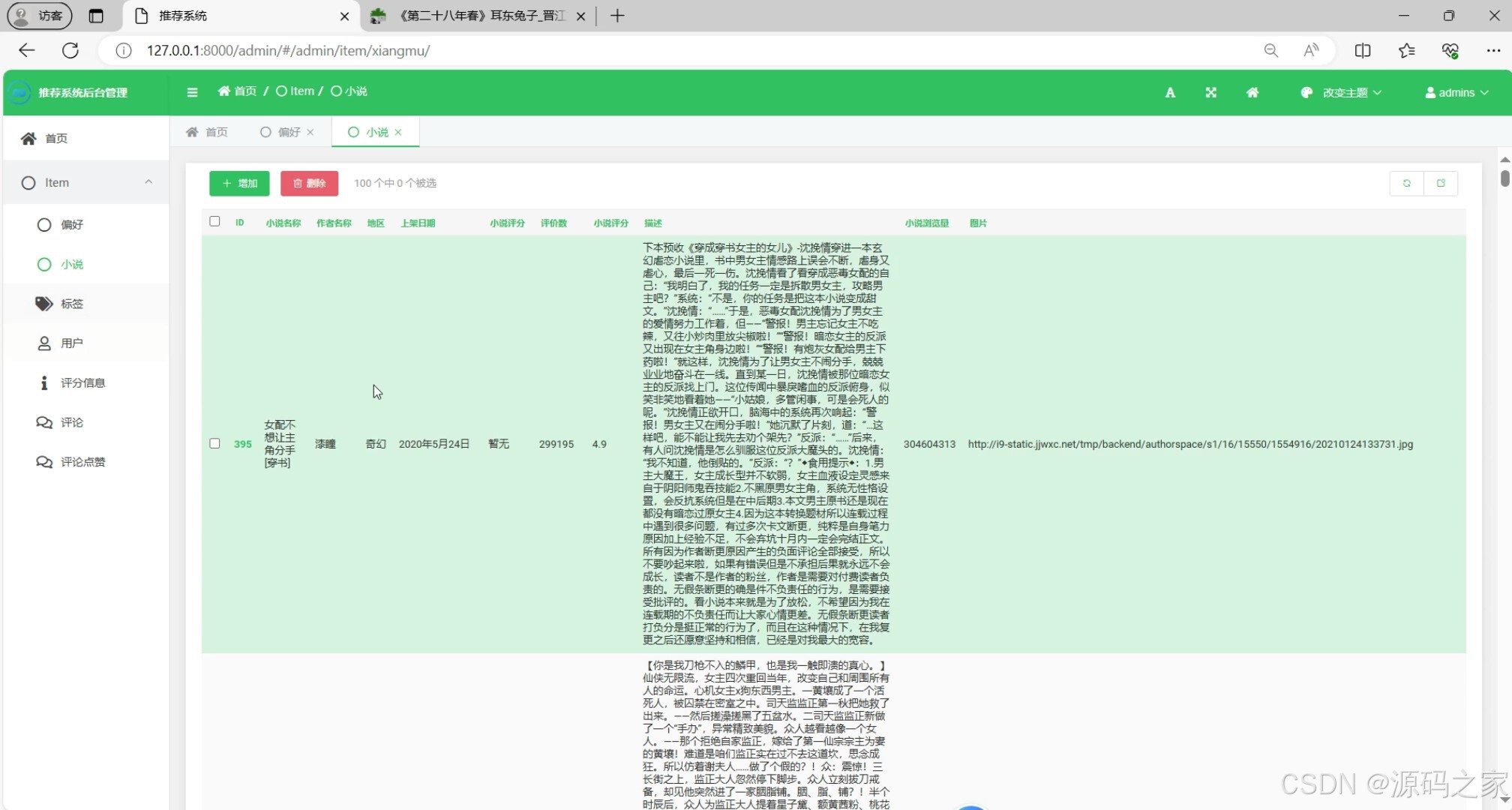The height and width of the screenshot is (810, 1512).
Task: Click the red 删除 delete button
Action: [309, 183]
